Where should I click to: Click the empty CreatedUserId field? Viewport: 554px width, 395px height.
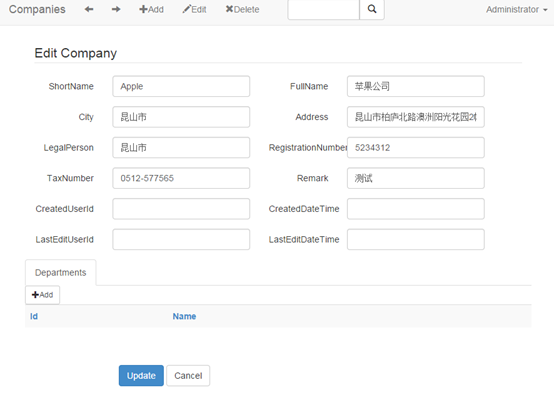pyautogui.click(x=181, y=209)
